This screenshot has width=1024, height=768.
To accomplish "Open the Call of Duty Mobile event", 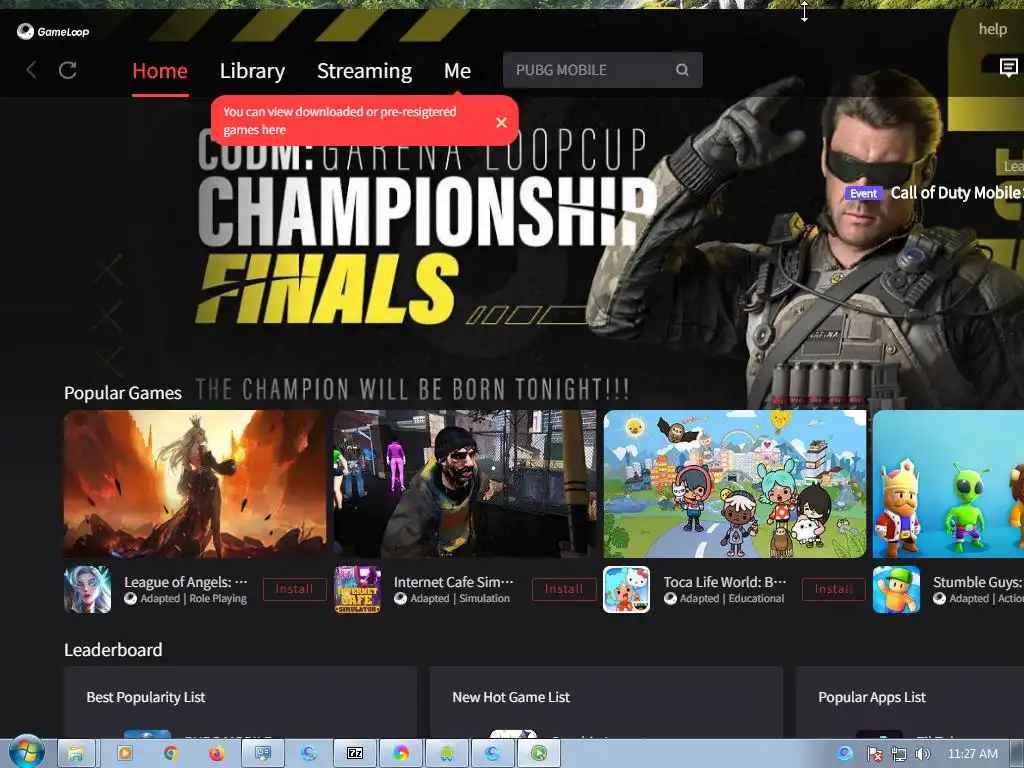I will (934, 193).
